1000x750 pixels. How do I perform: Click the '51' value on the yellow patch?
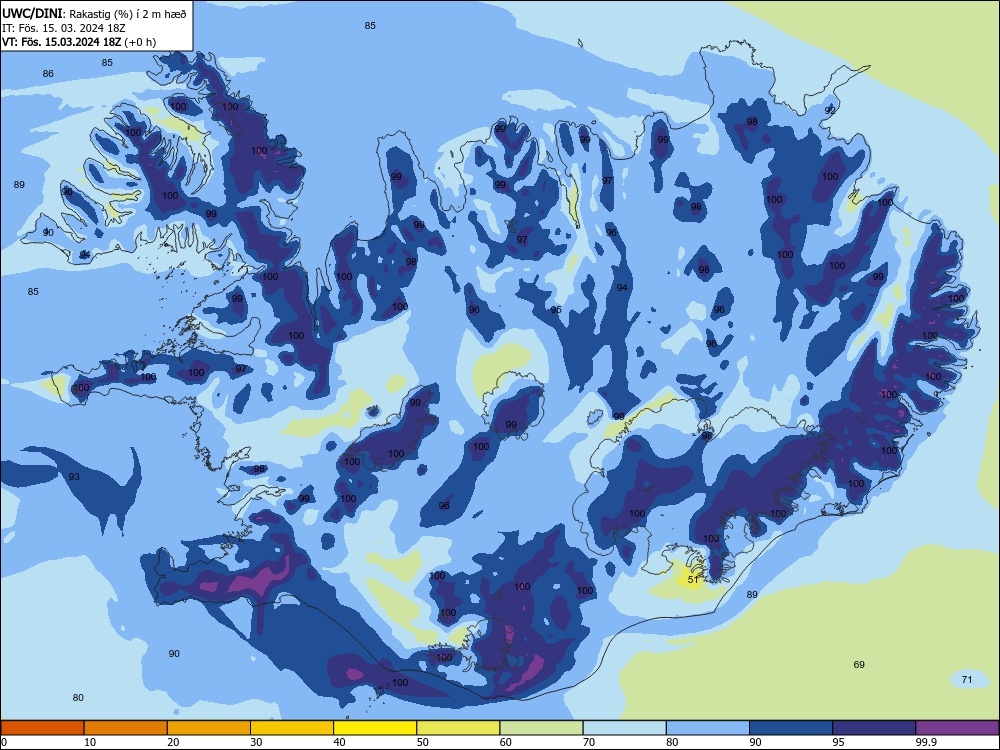[x=693, y=580]
